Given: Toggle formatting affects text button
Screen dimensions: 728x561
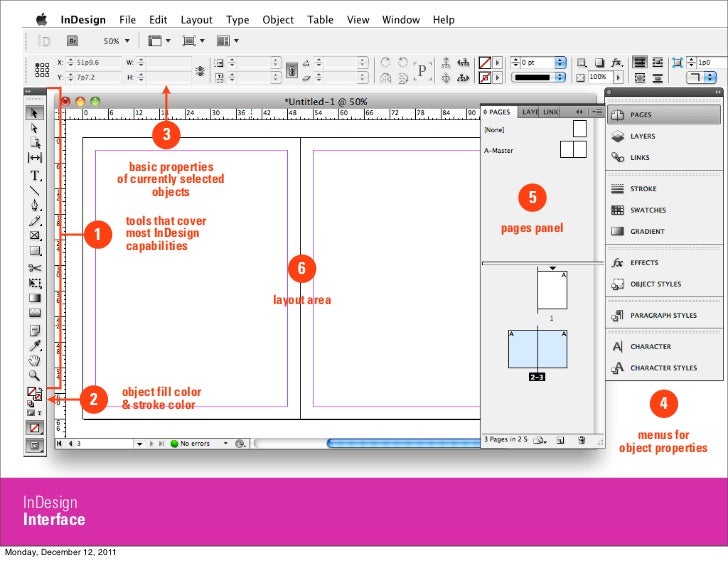Looking at the screenshot, I should 39,412.
